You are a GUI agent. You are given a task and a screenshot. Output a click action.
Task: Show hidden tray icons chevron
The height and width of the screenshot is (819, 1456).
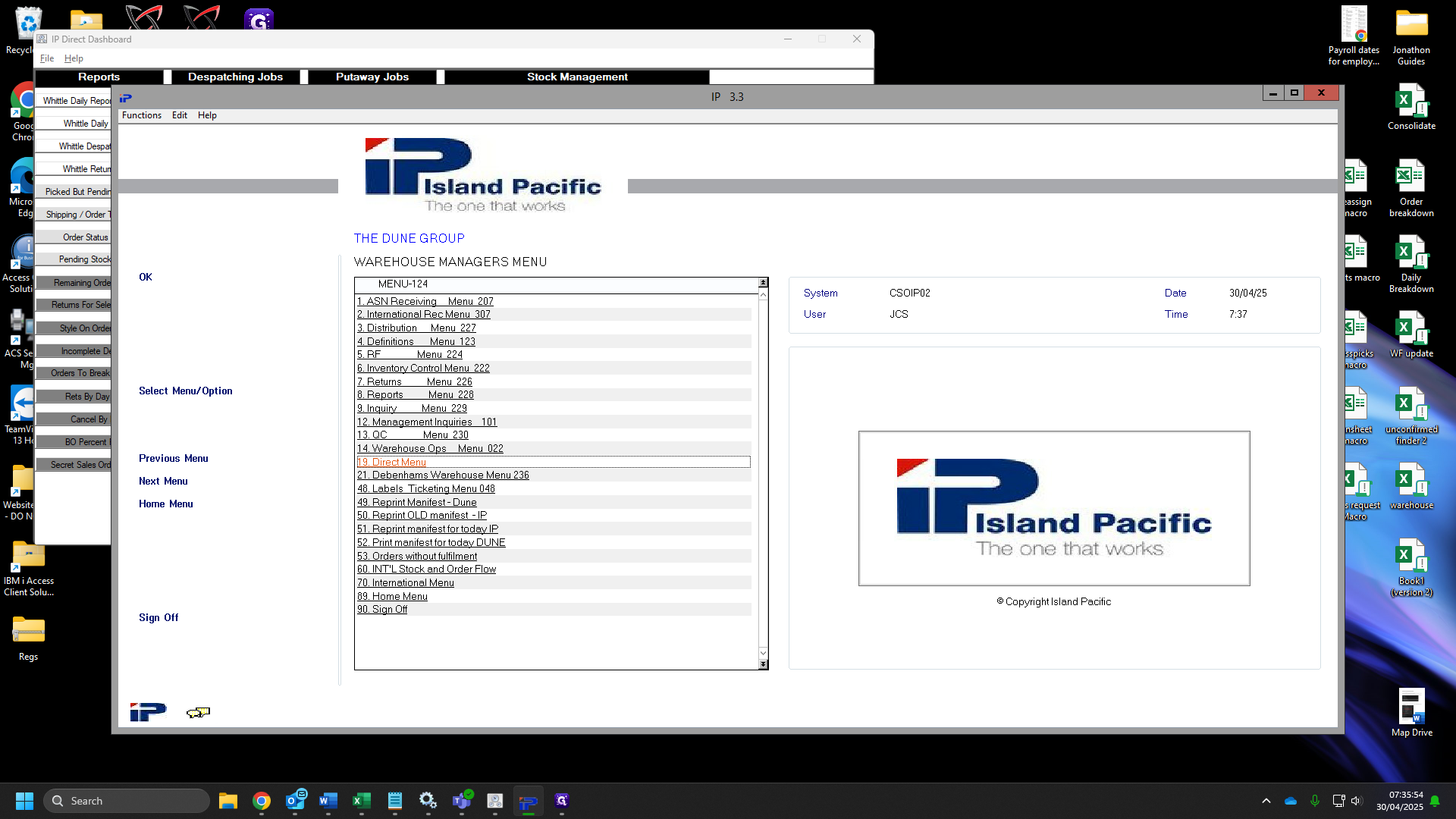click(1266, 801)
